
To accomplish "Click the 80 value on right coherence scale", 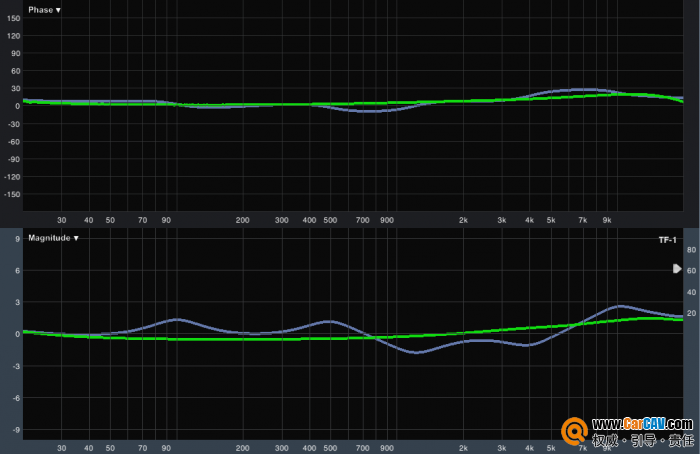I will [690, 250].
